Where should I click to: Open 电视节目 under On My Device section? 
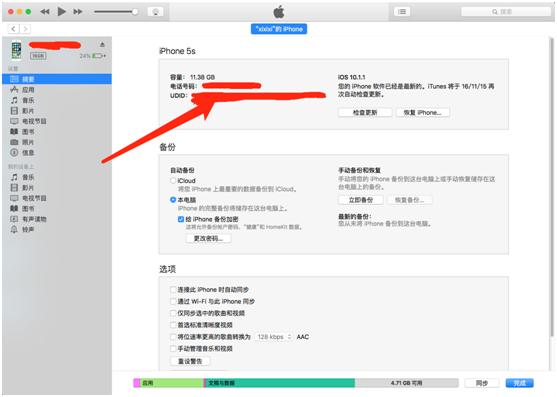[57, 198]
